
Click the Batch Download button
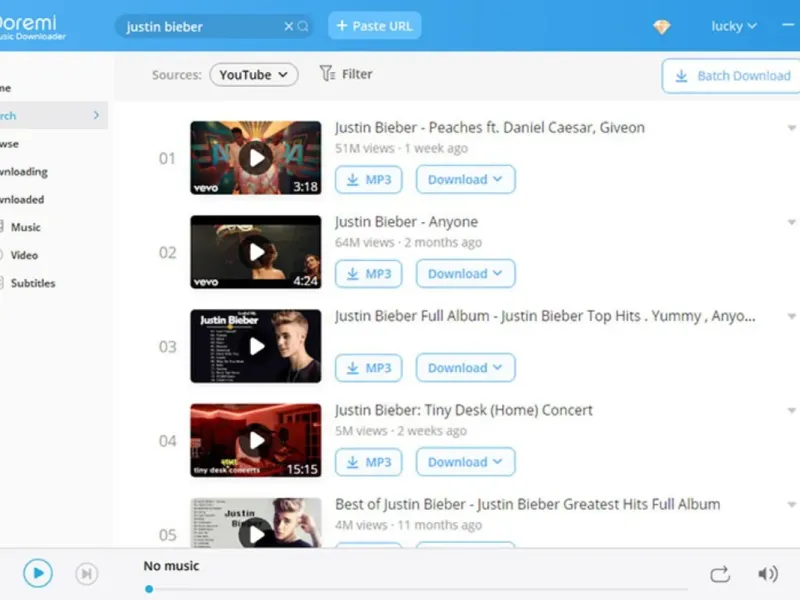tap(731, 76)
